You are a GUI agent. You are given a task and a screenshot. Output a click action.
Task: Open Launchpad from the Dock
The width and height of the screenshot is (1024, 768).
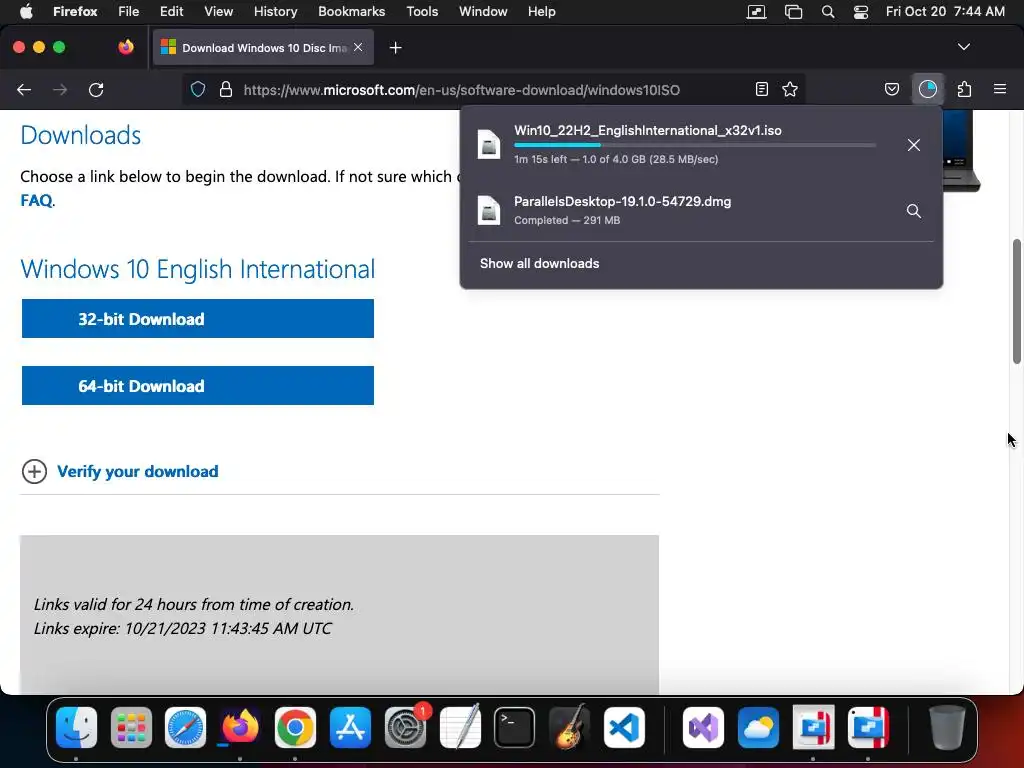coord(131,727)
